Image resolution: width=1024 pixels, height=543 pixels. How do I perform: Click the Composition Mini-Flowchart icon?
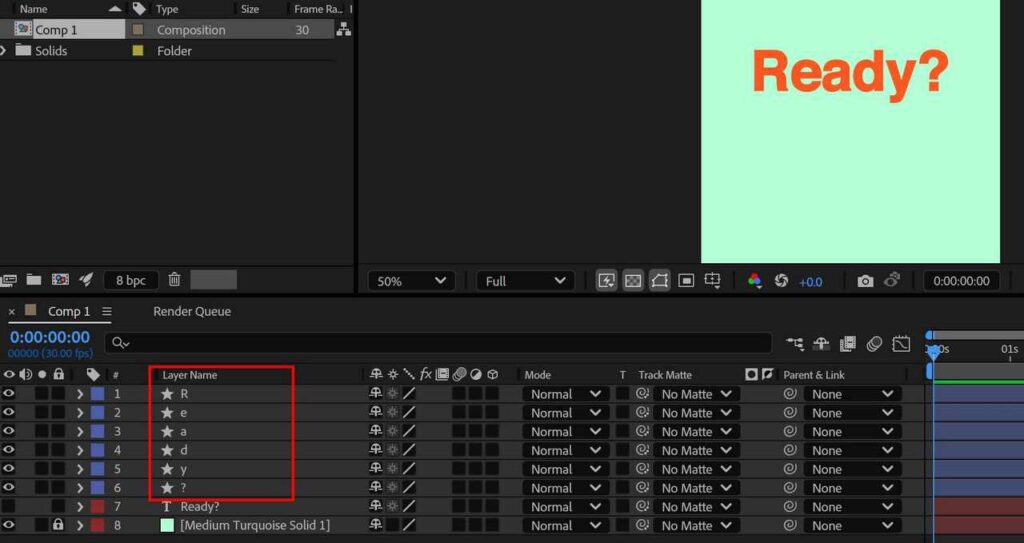[x=795, y=344]
